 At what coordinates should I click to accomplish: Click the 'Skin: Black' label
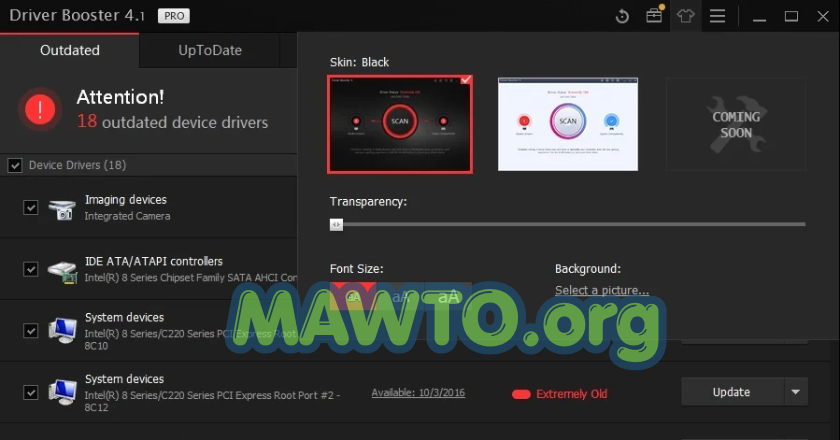pos(359,62)
